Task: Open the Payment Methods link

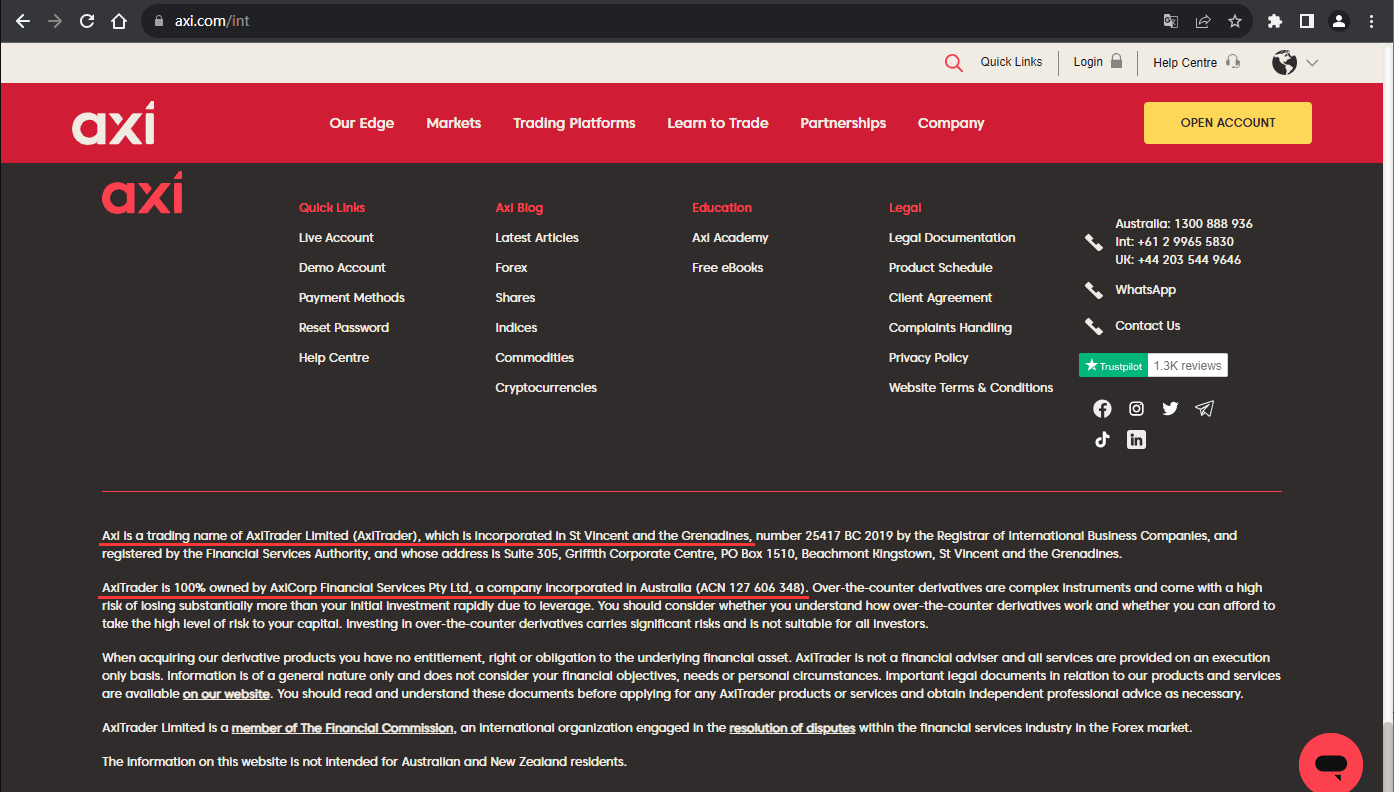Action: click(x=352, y=298)
